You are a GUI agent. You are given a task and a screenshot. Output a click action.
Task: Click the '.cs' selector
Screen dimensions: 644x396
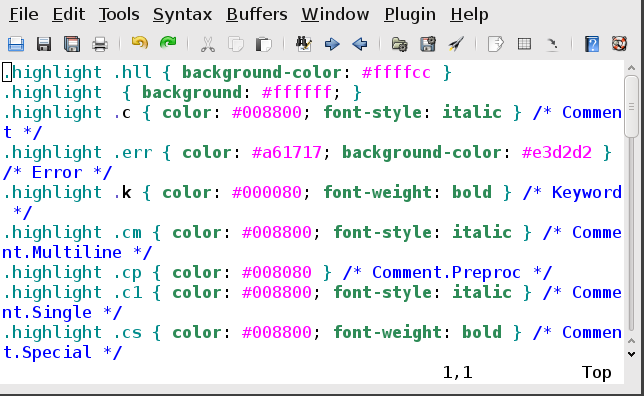click(x=127, y=333)
